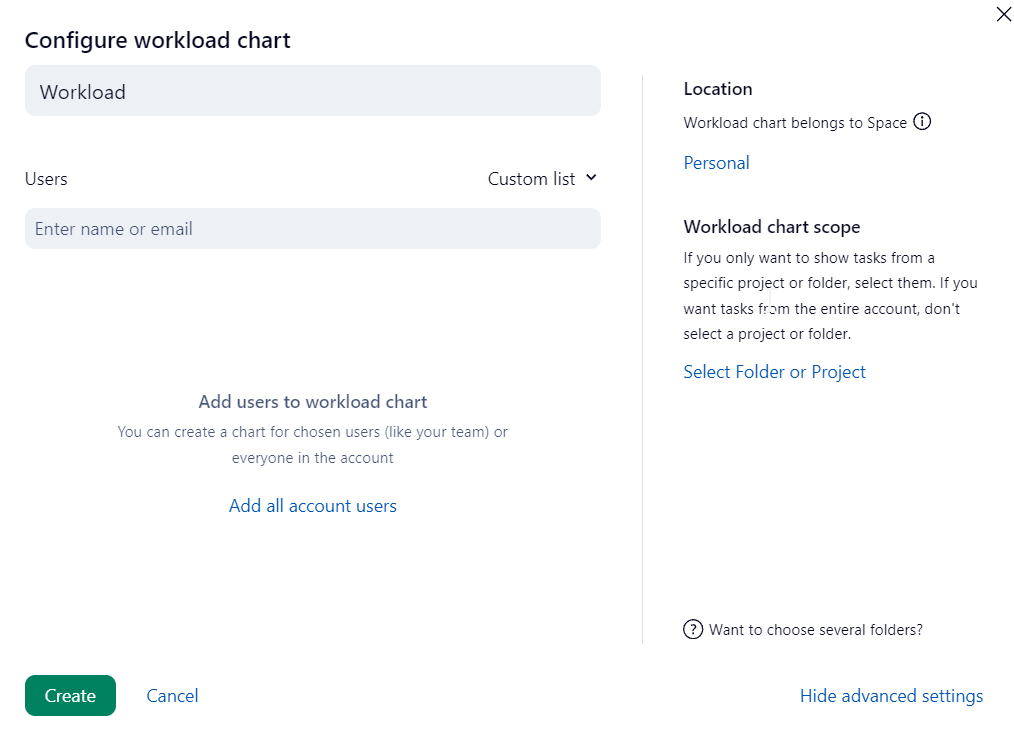Click the Add users to workload chart heading
This screenshot has height=733, width=1014.
tap(312, 402)
